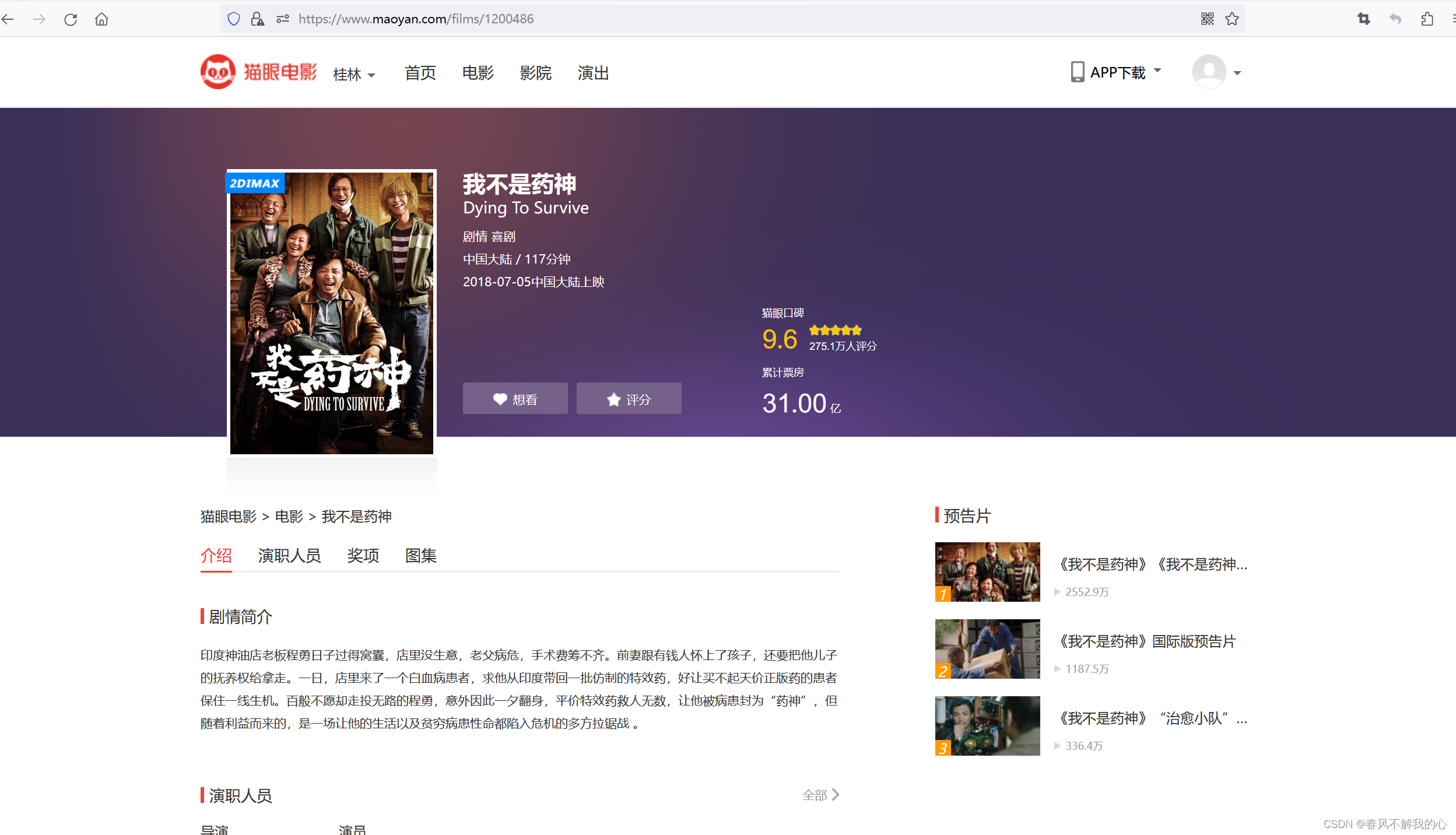The height and width of the screenshot is (835, 1456).
Task: Click the screenshot tool icon in toolbar
Action: point(1363,19)
